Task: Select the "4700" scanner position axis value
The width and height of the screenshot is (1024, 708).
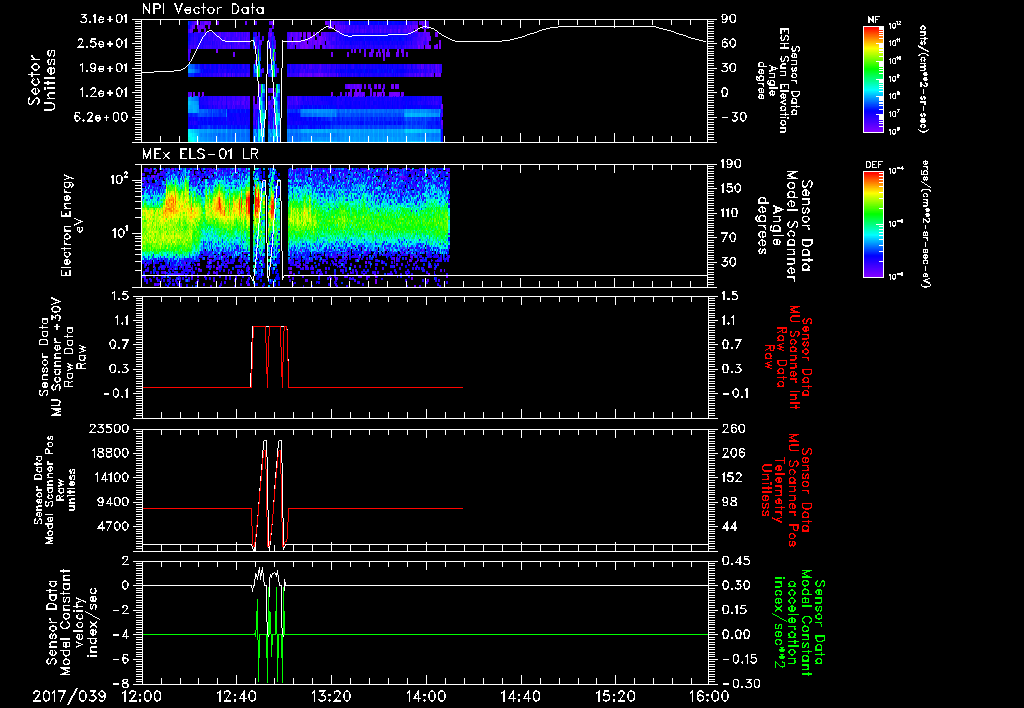Action: pyautogui.click(x=112, y=526)
